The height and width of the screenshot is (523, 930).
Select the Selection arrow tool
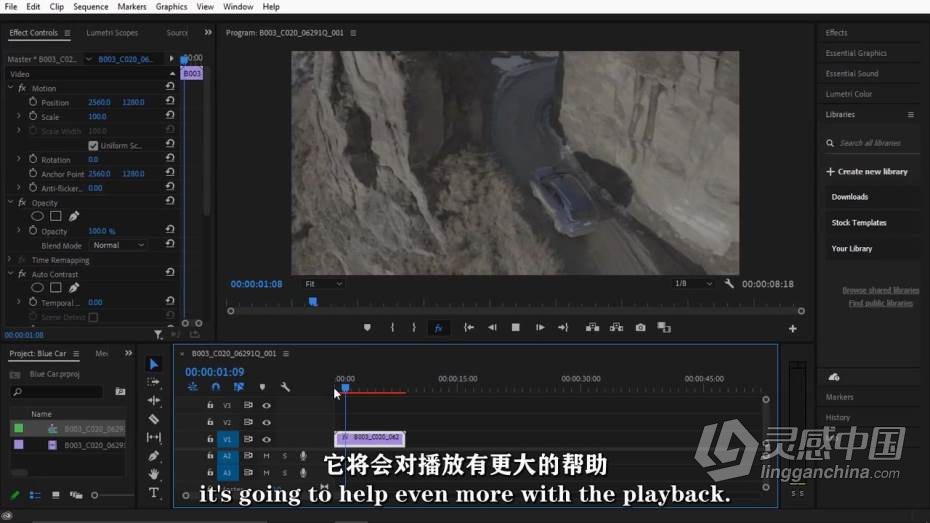pos(154,364)
